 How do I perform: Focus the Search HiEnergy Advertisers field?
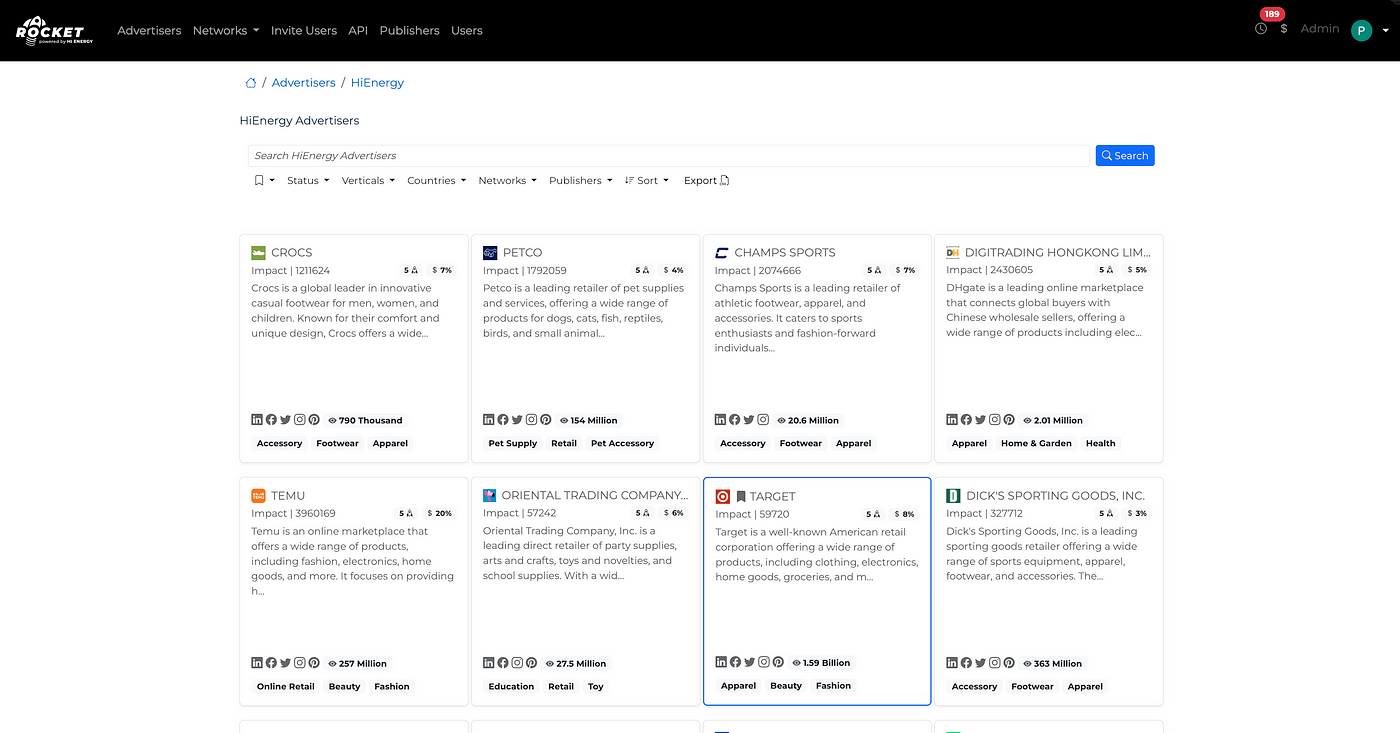pos(669,156)
